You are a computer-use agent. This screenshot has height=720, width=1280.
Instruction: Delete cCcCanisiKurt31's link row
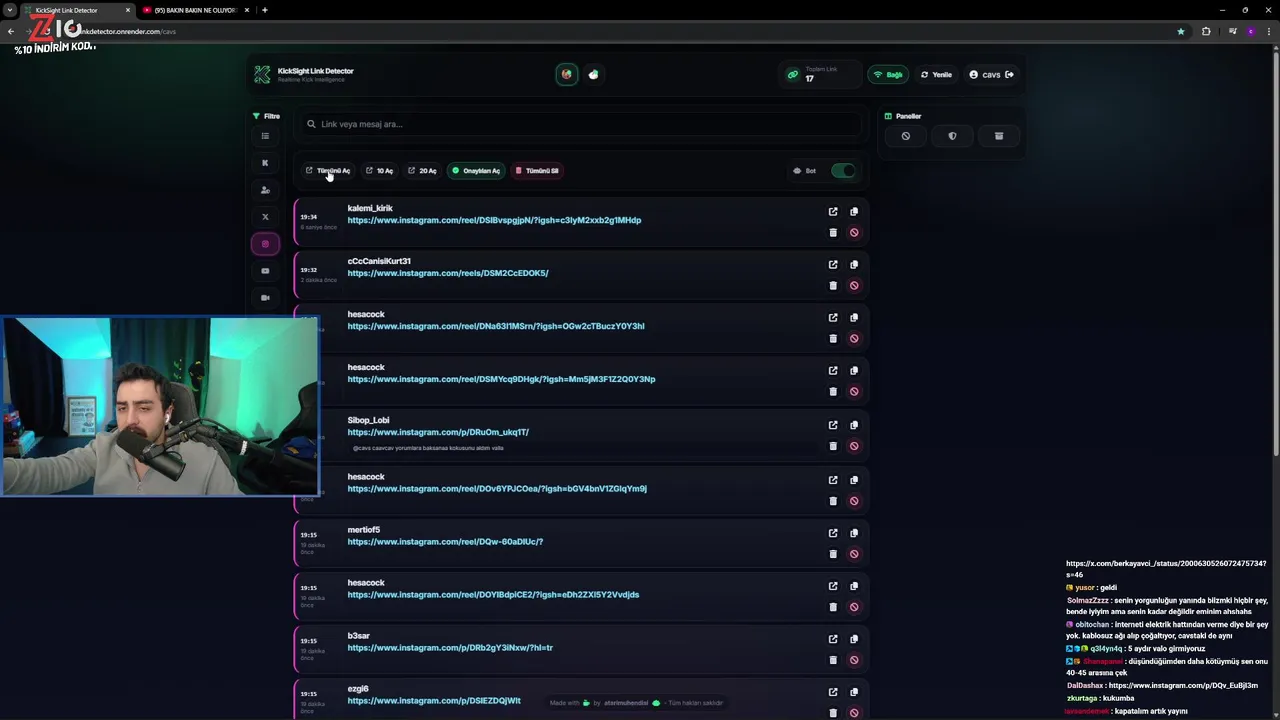tap(833, 286)
